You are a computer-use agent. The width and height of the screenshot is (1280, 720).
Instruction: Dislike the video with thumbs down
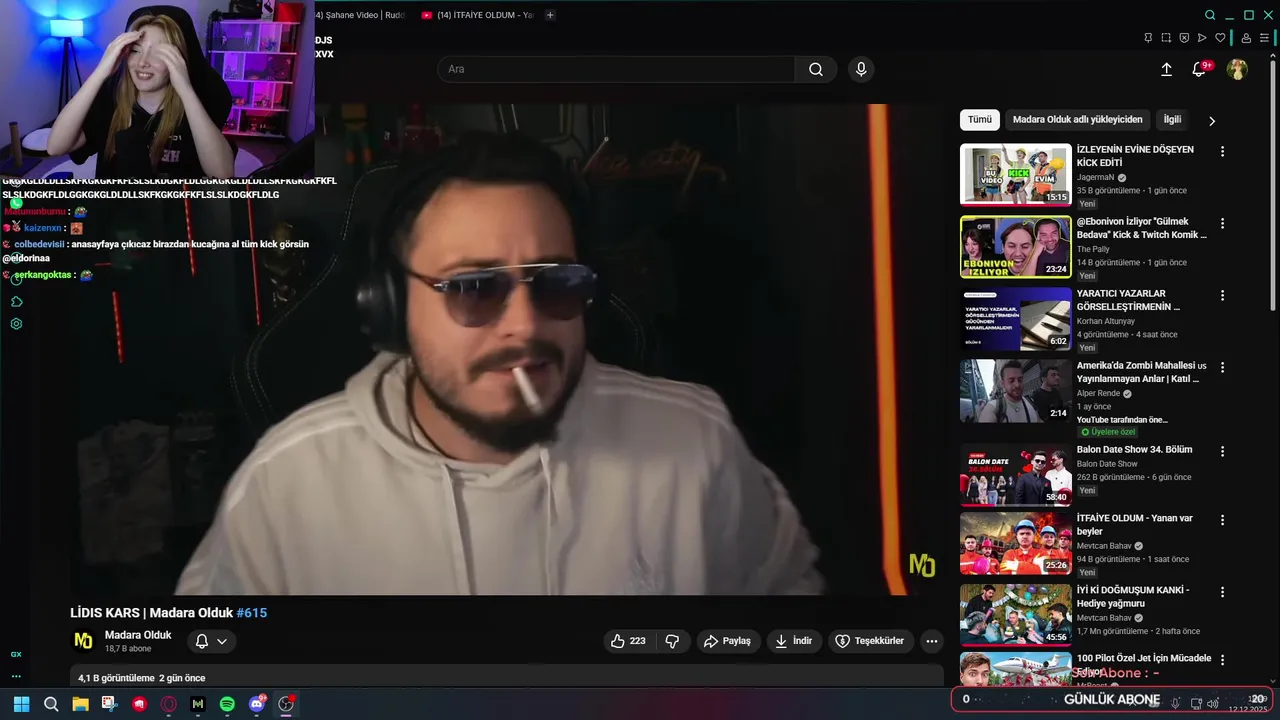point(672,641)
